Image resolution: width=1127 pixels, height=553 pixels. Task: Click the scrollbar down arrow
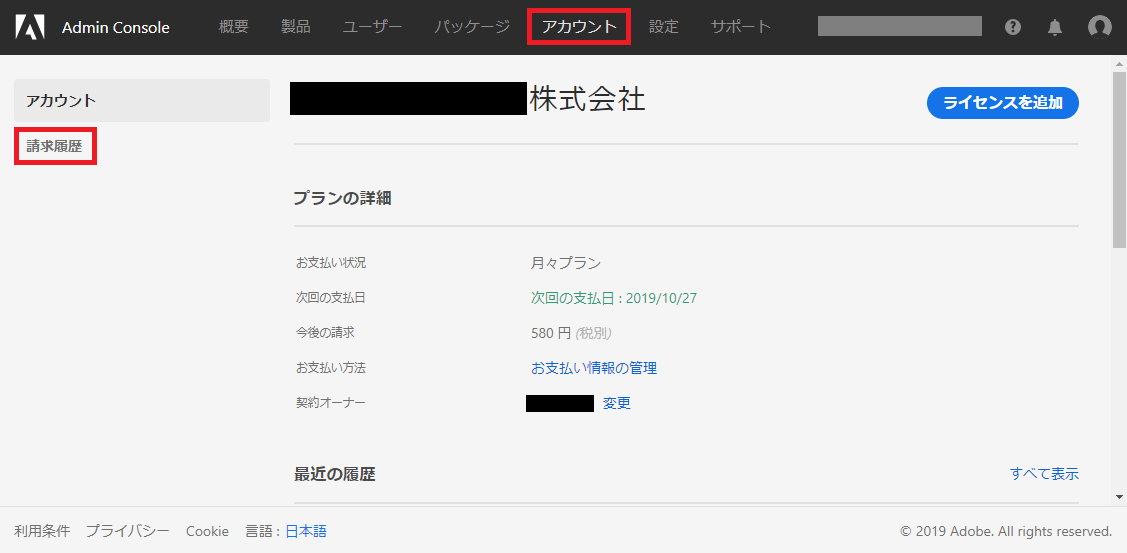pos(1119,496)
